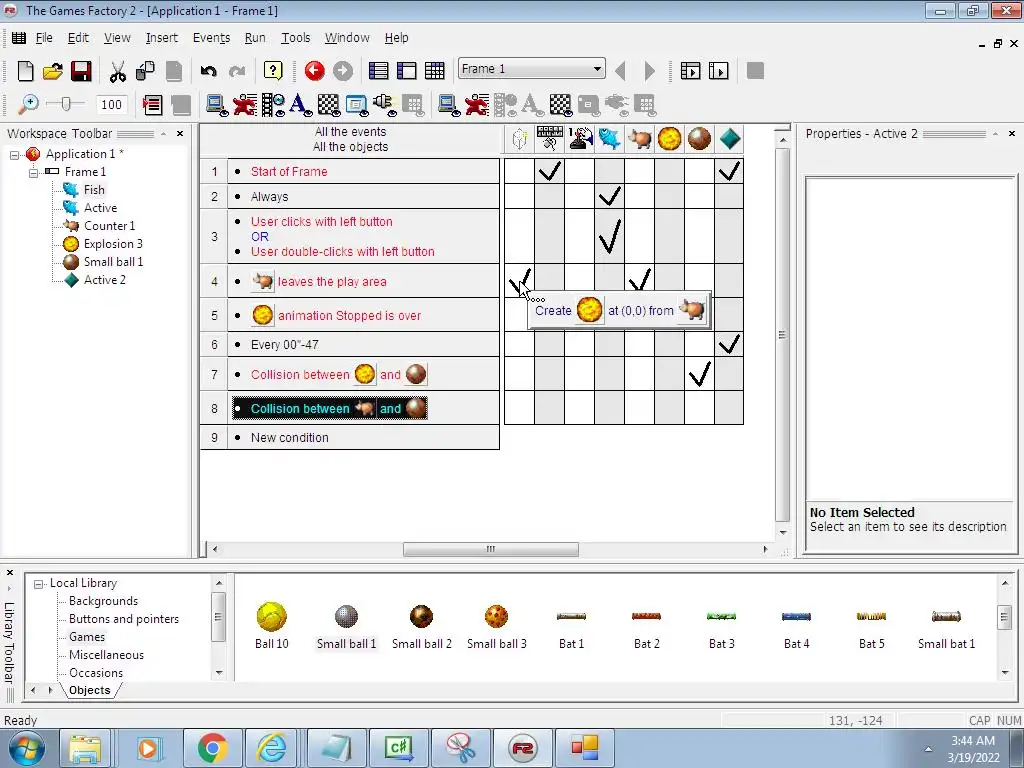1024x768 pixels.
Task: Run the application from toolbar
Action: (690, 71)
